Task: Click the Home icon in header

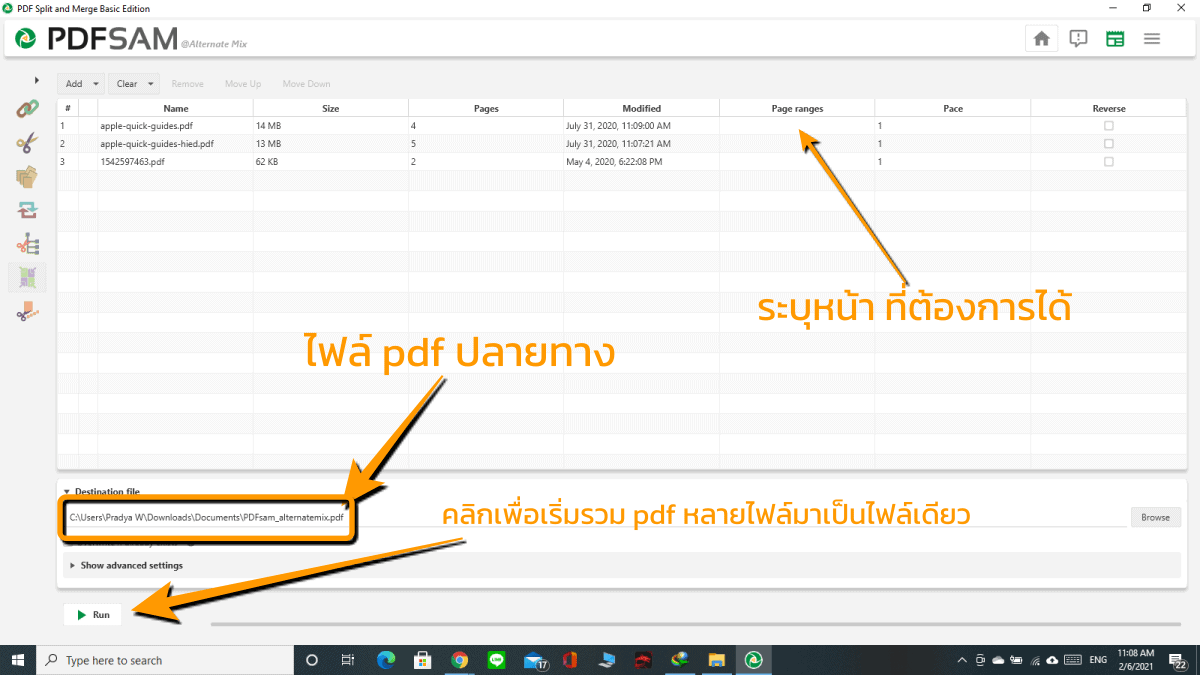Action: tap(1041, 39)
